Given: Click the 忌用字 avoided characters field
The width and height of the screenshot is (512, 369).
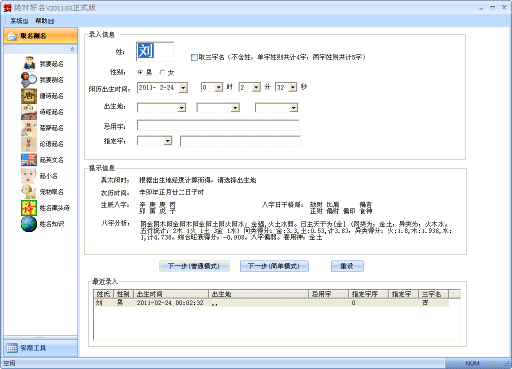Looking at the screenshot, I should (218, 125).
